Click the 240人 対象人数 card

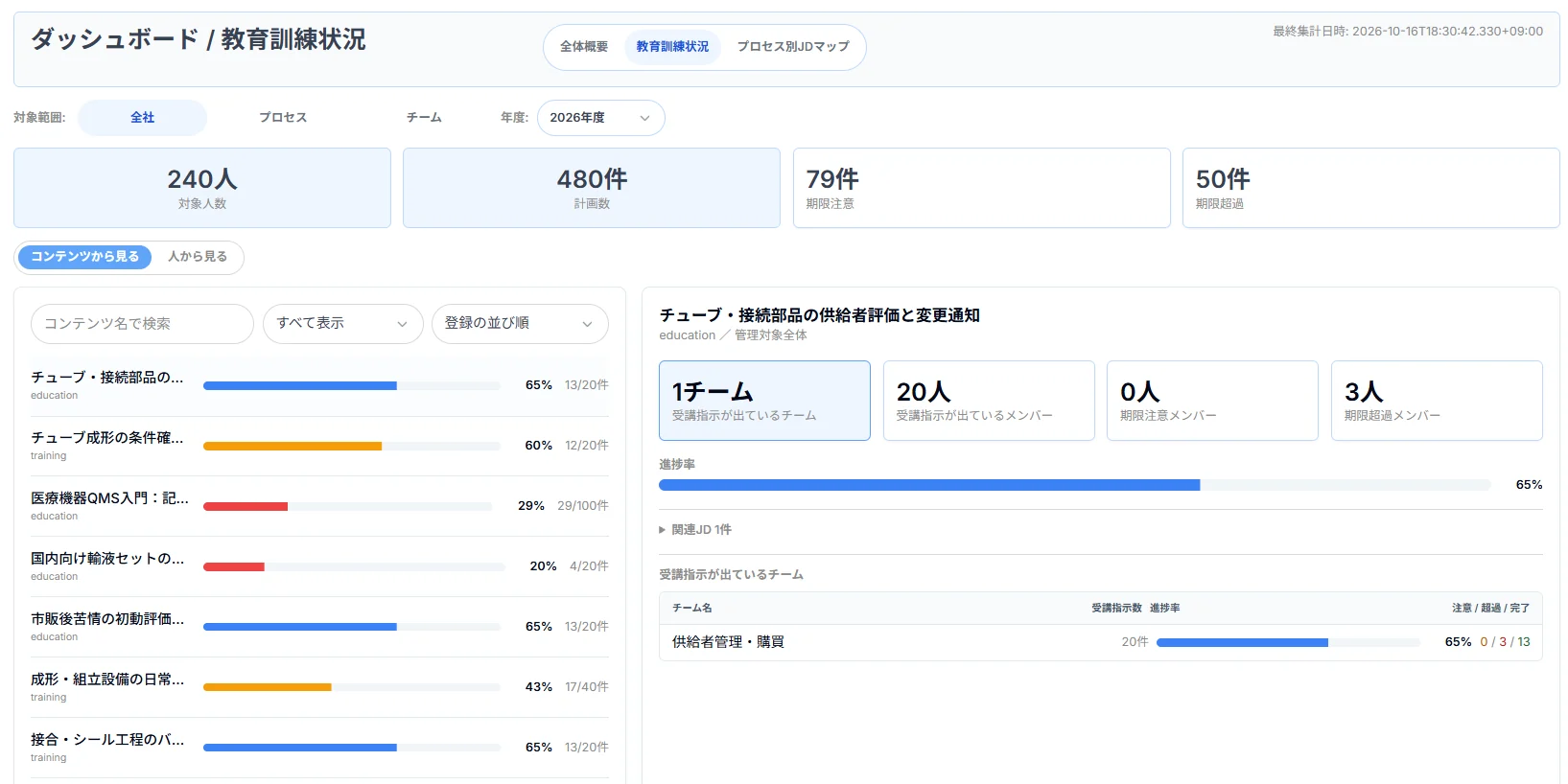pos(202,188)
